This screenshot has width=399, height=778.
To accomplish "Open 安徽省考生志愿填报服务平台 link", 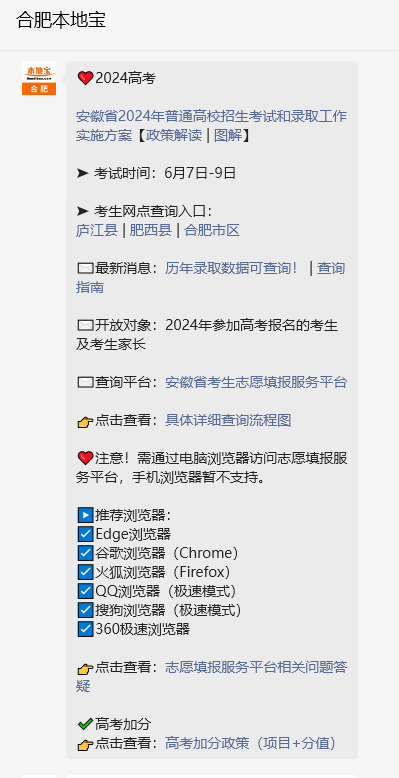I will [256, 383].
